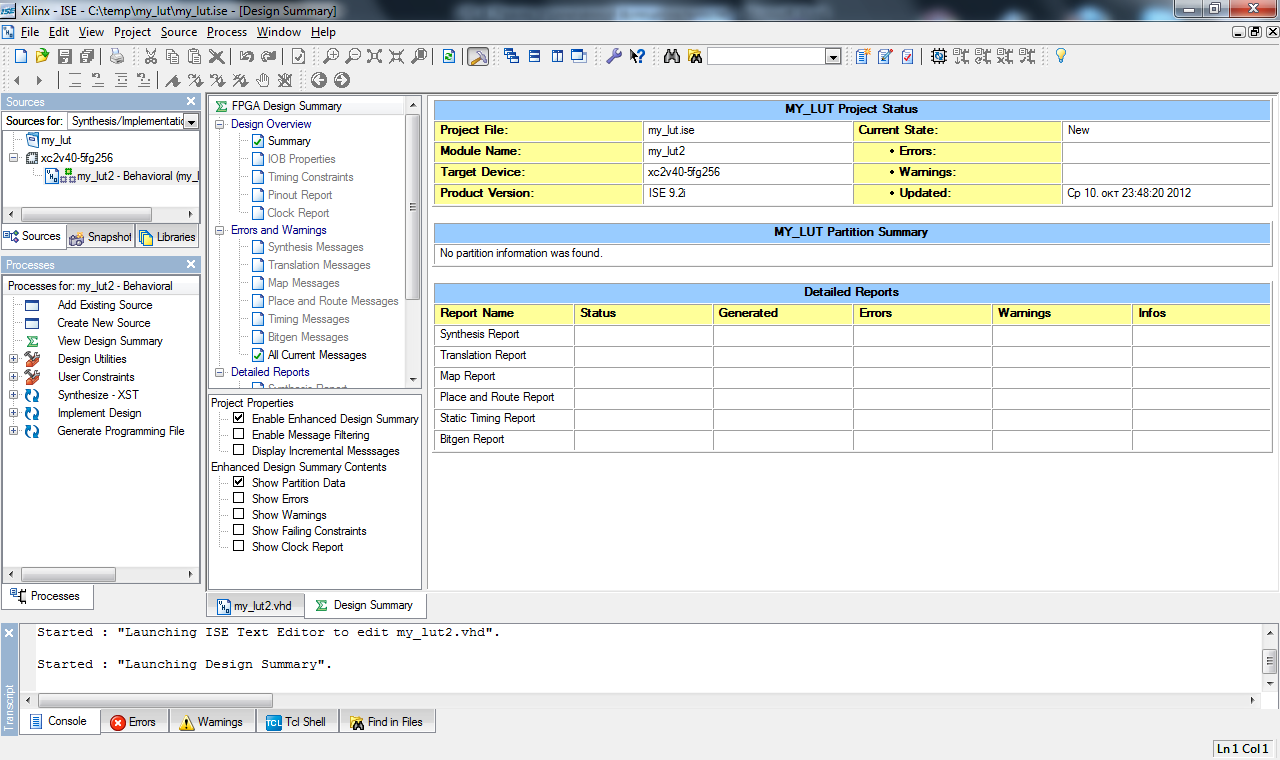Expand Design Utilities process
Viewport: 1280px width, 760px height.
(x=13, y=359)
